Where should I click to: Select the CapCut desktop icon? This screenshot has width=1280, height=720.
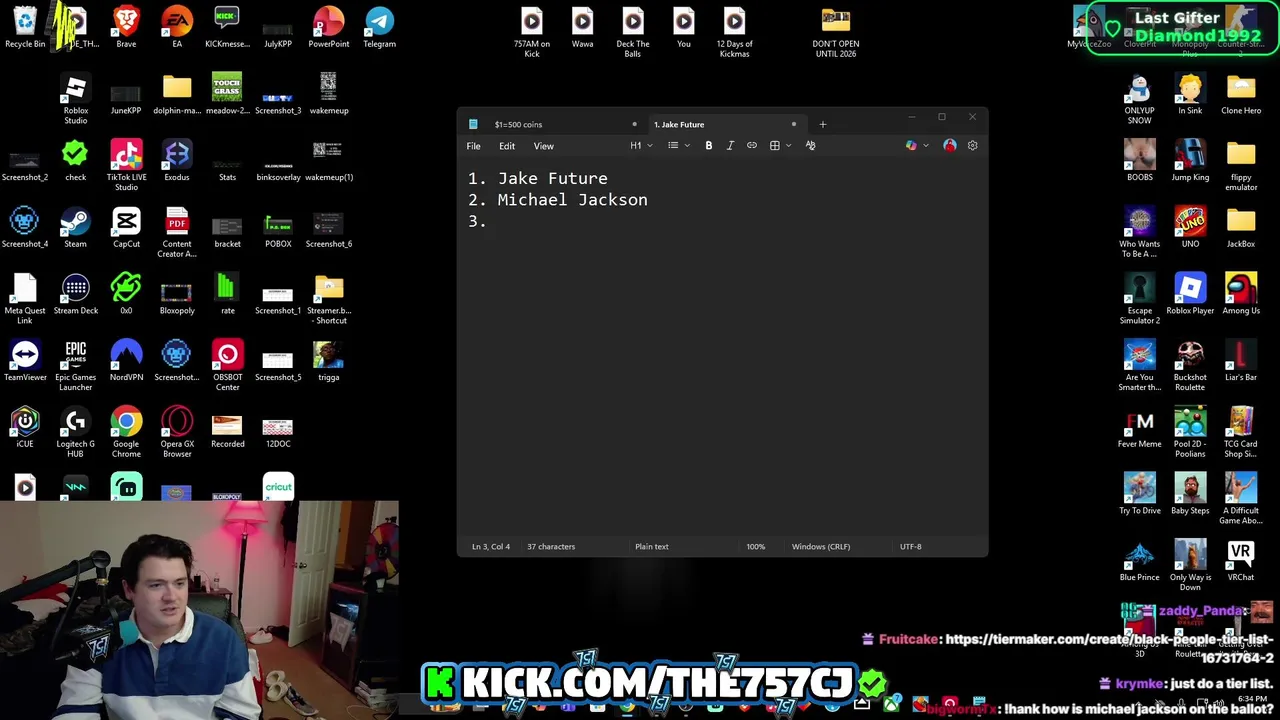126,228
